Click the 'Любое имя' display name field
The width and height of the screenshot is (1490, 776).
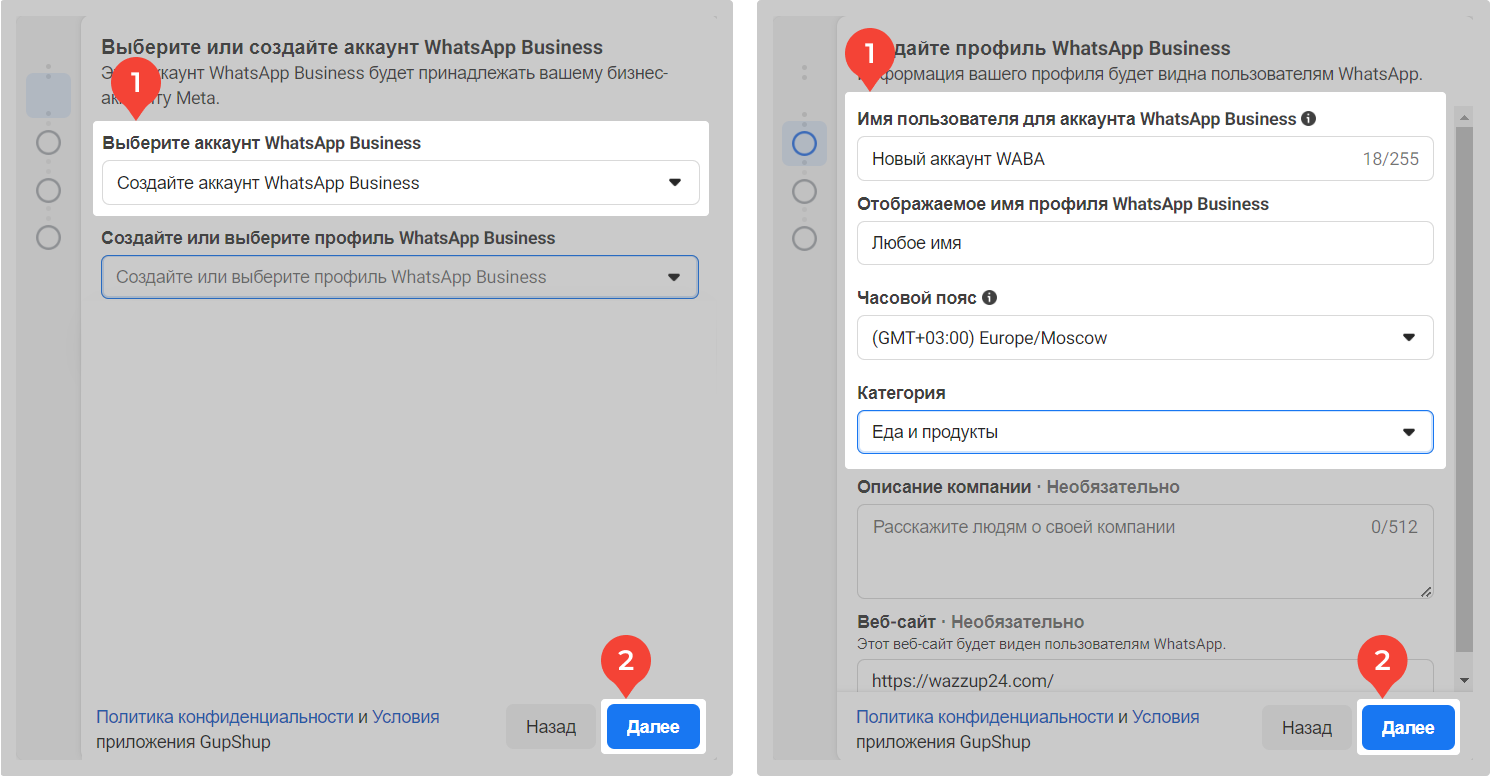tap(1145, 243)
